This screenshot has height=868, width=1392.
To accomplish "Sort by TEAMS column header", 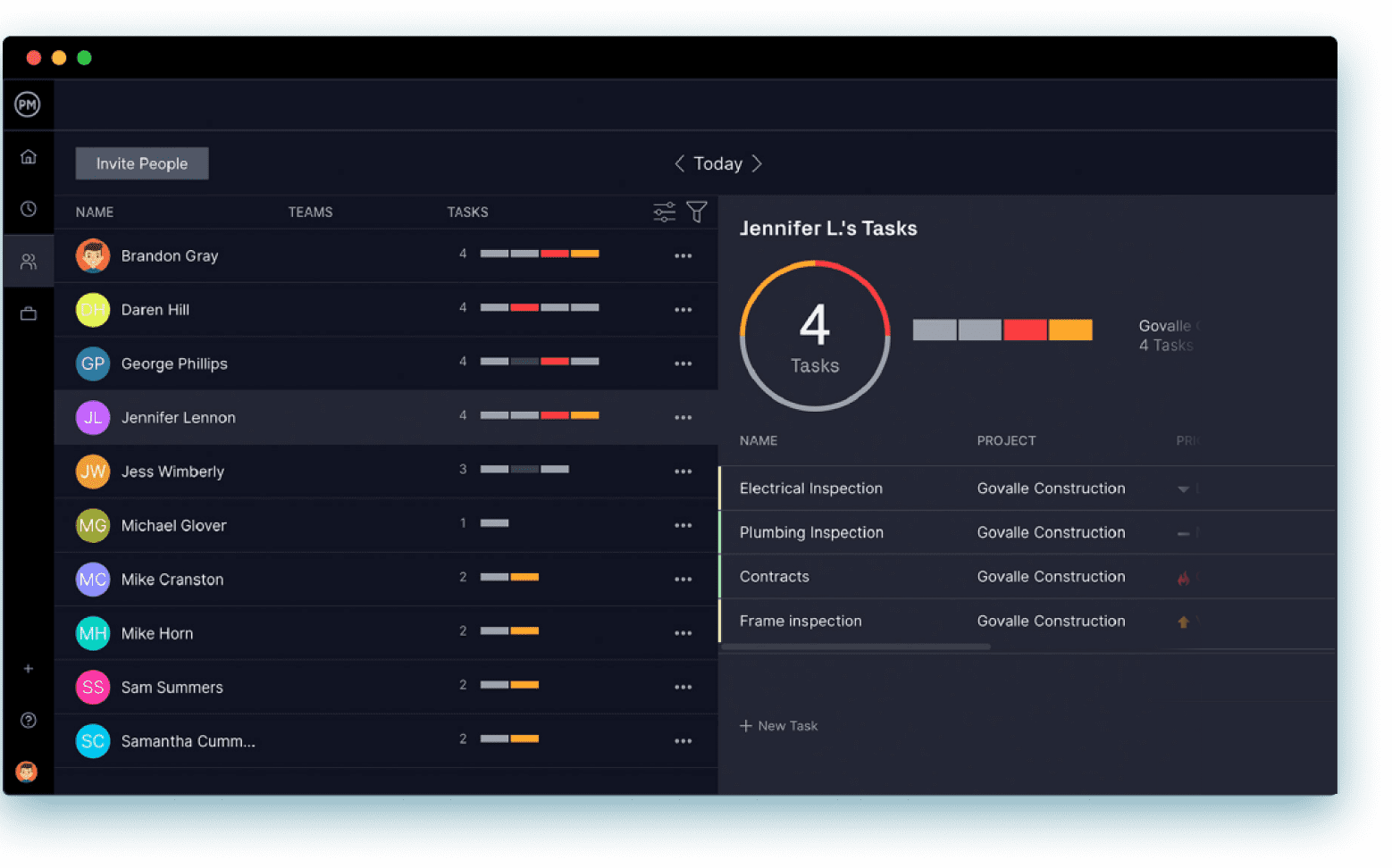I will 310,213.
